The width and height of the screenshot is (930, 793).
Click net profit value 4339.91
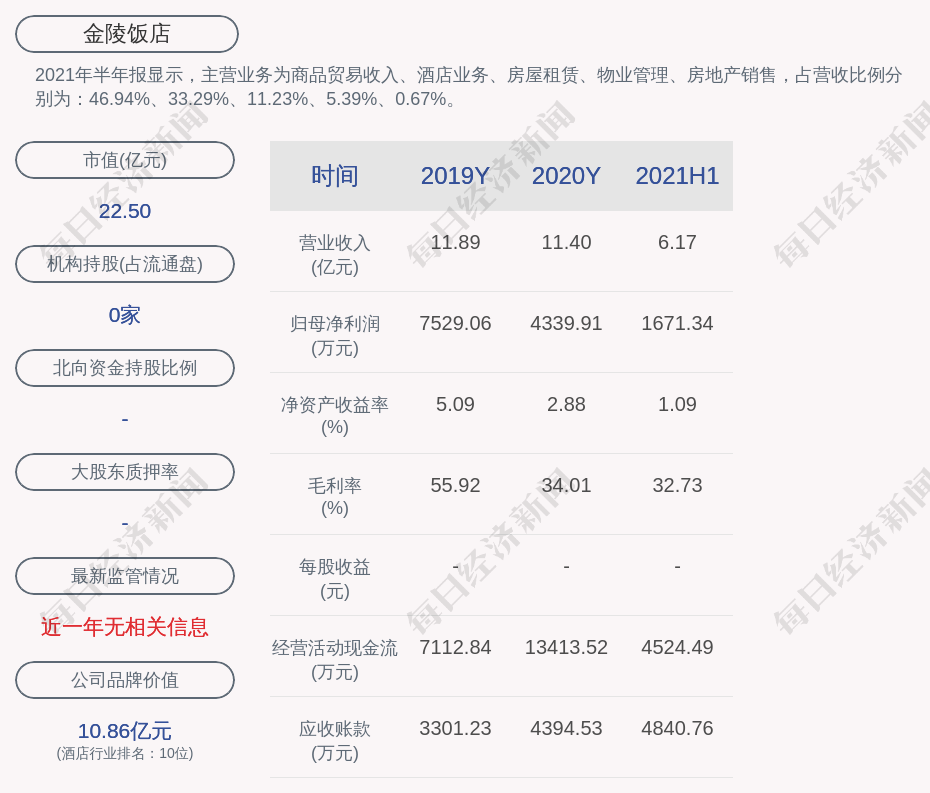click(x=566, y=323)
